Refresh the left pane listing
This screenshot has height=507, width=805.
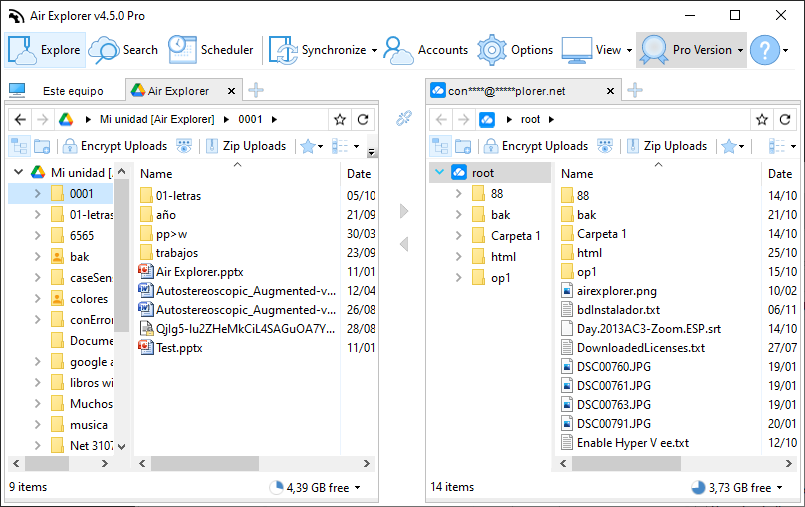(363, 120)
